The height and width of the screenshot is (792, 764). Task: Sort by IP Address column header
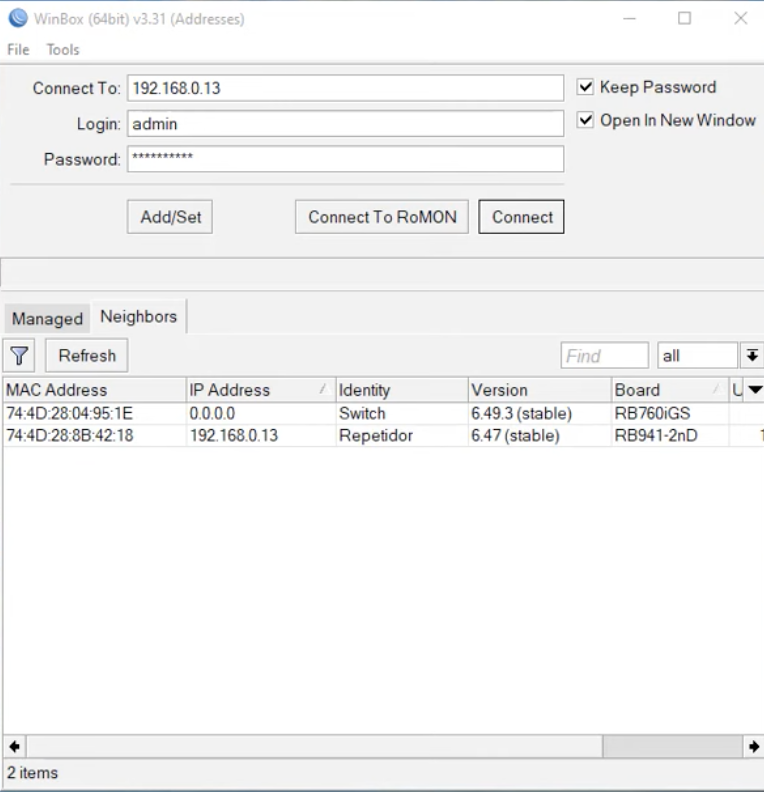point(261,389)
